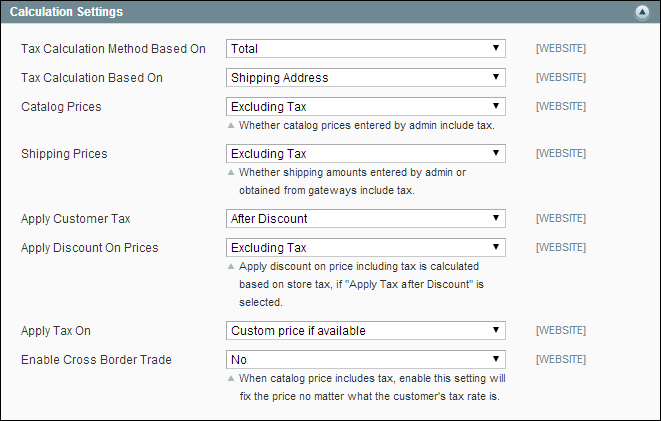Click WEBSITE scope label for Catalog Prices

click(x=561, y=106)
